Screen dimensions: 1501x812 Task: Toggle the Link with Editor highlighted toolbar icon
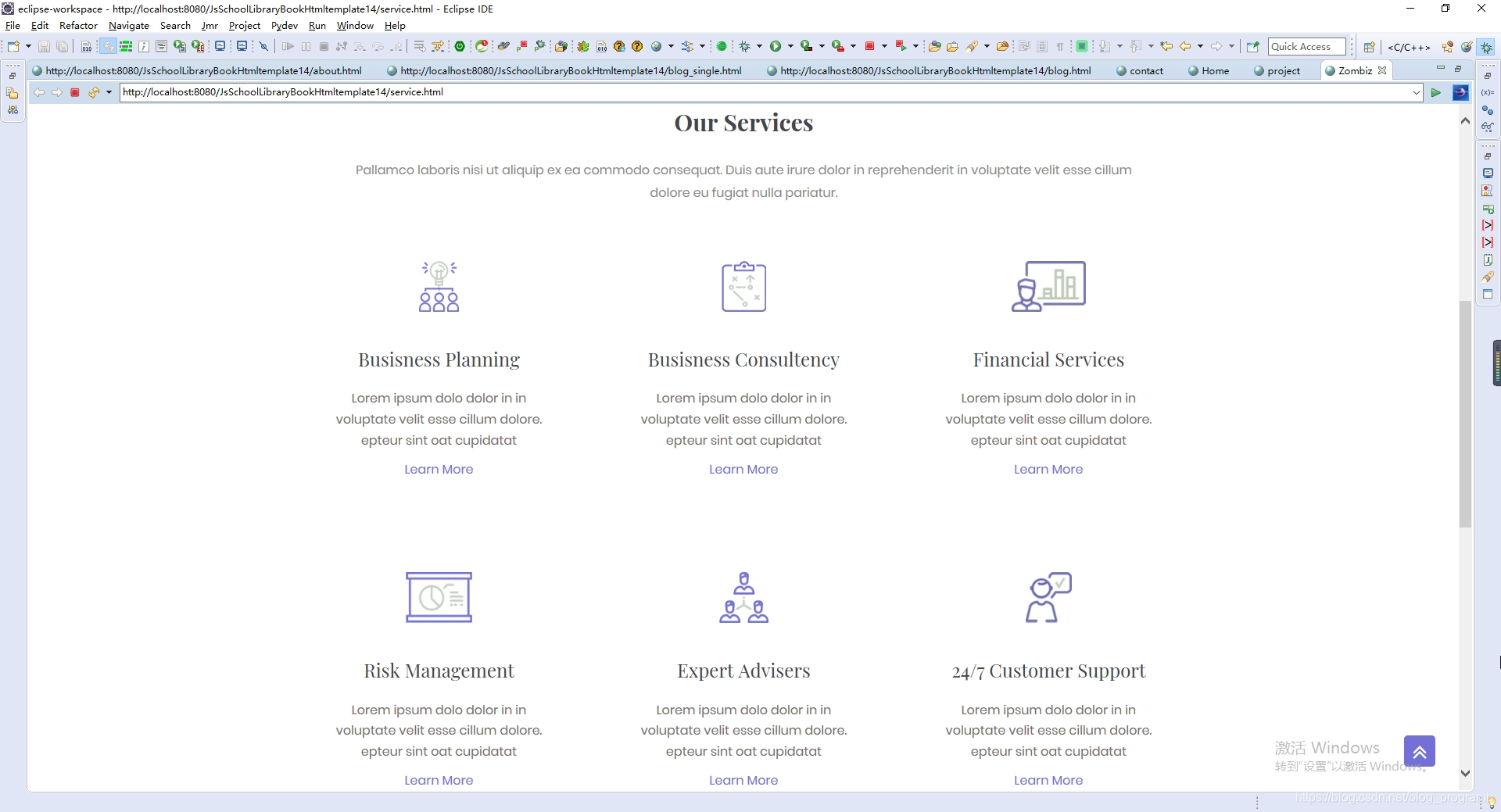(109, 46)
